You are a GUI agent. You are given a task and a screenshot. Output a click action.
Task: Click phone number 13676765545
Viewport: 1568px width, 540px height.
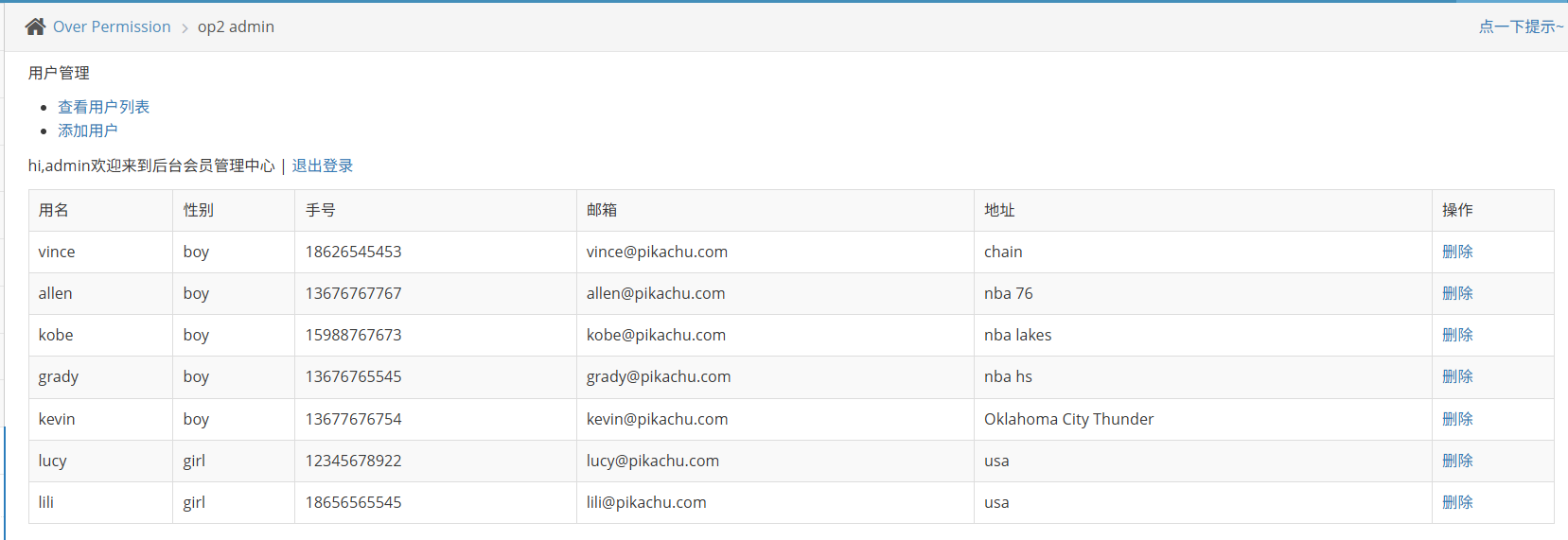click(x=354, y=376)
